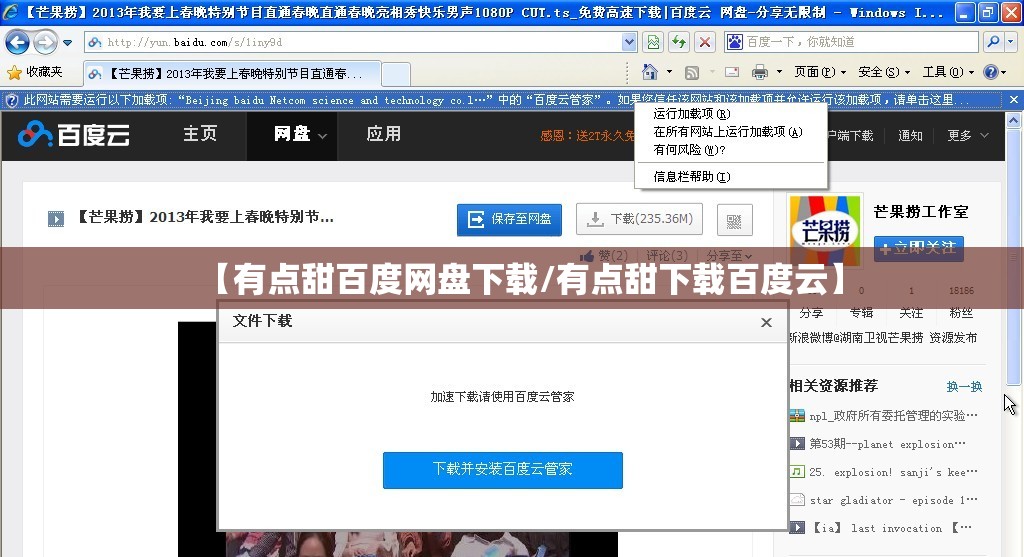Image resolution: width=1024 pixels, height=557 pixels.
Task: Click the browser Forward arrow button
Action: pyautogui.click(x=45, y=42)
